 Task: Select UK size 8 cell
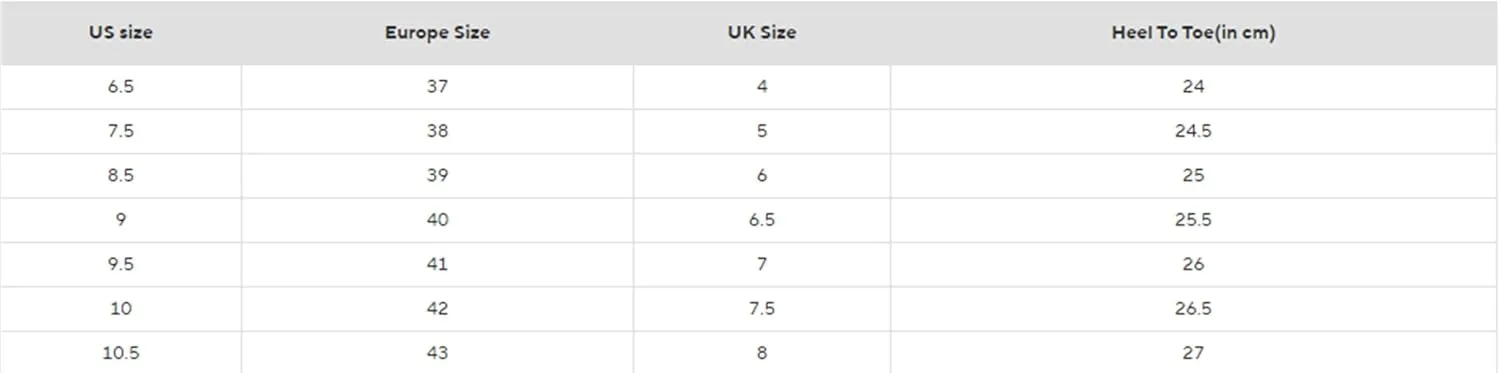point(762,352)
